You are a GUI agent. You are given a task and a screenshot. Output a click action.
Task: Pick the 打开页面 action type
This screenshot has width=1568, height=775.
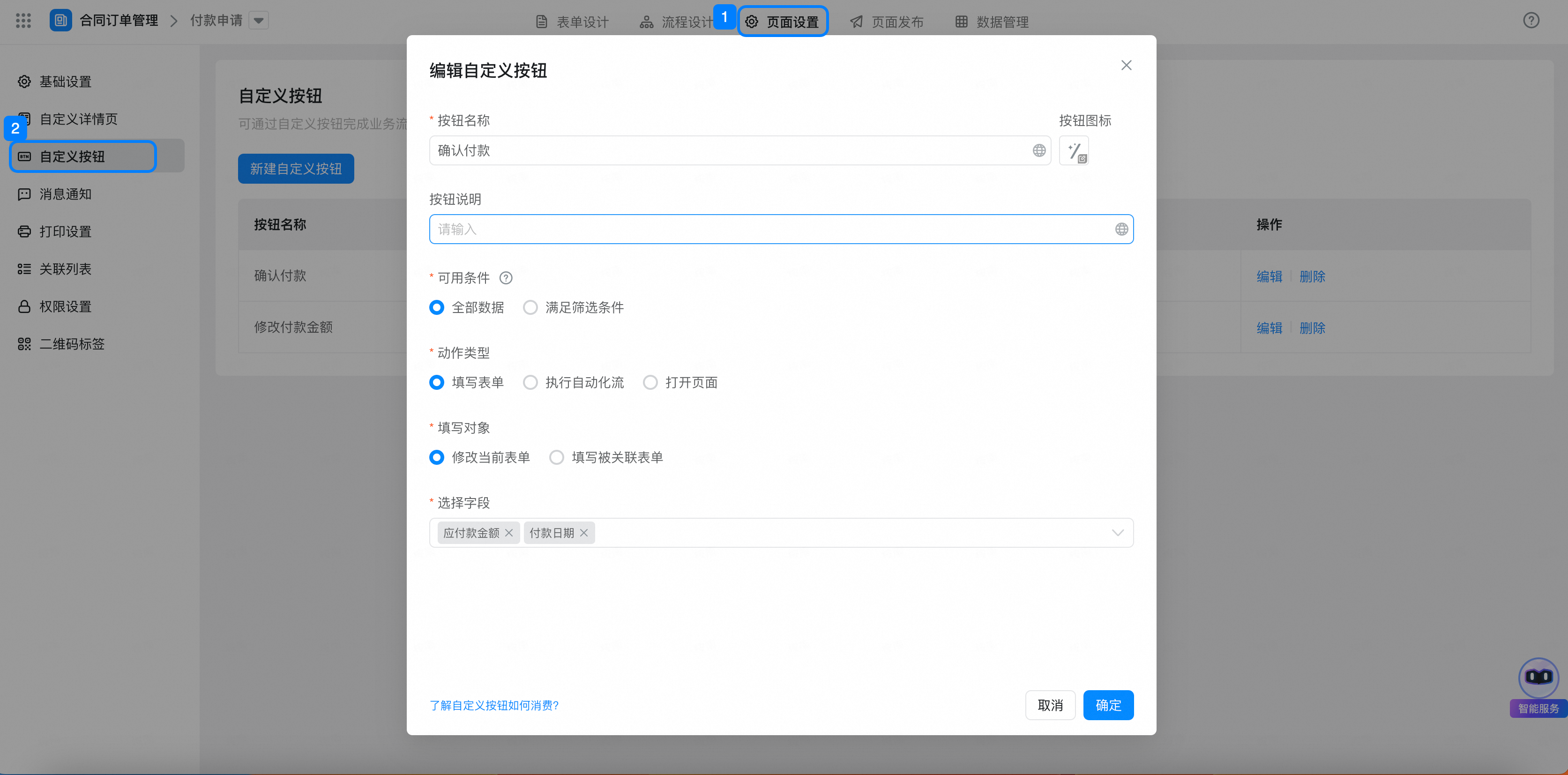point(650,382)
